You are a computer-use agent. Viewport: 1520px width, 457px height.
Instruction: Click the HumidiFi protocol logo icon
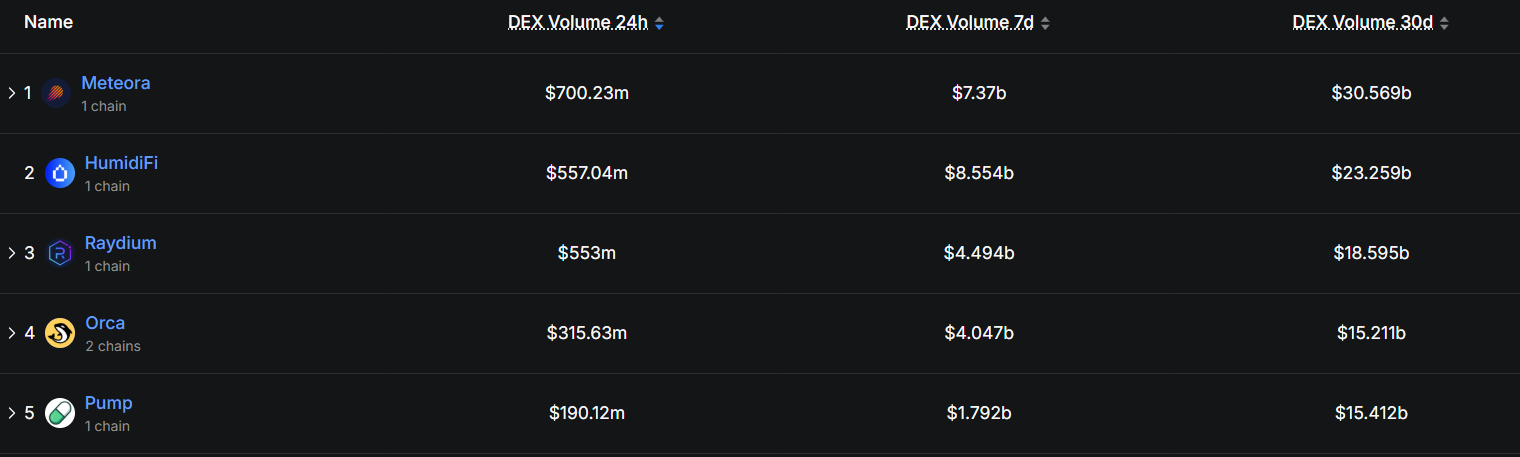coord(60,173)
